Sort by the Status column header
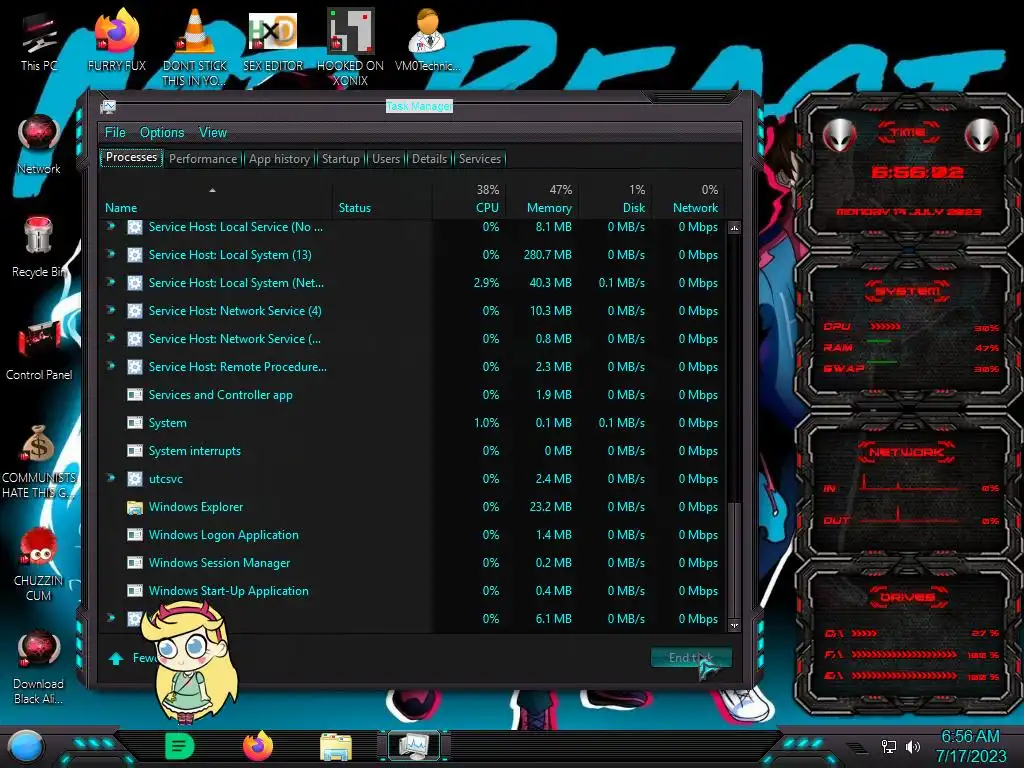Screen dimensions: 1024x768 pyautogui.click(x=382, y=200)
